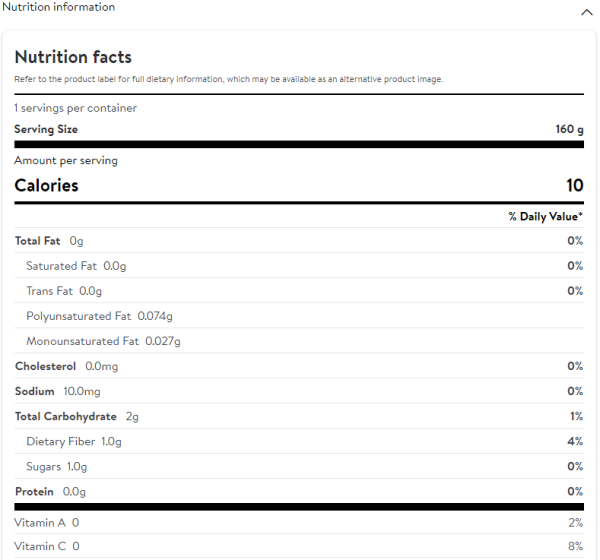600x560 pixels.
Task: Click the 160 g serving value
Action: pos(569,129)
